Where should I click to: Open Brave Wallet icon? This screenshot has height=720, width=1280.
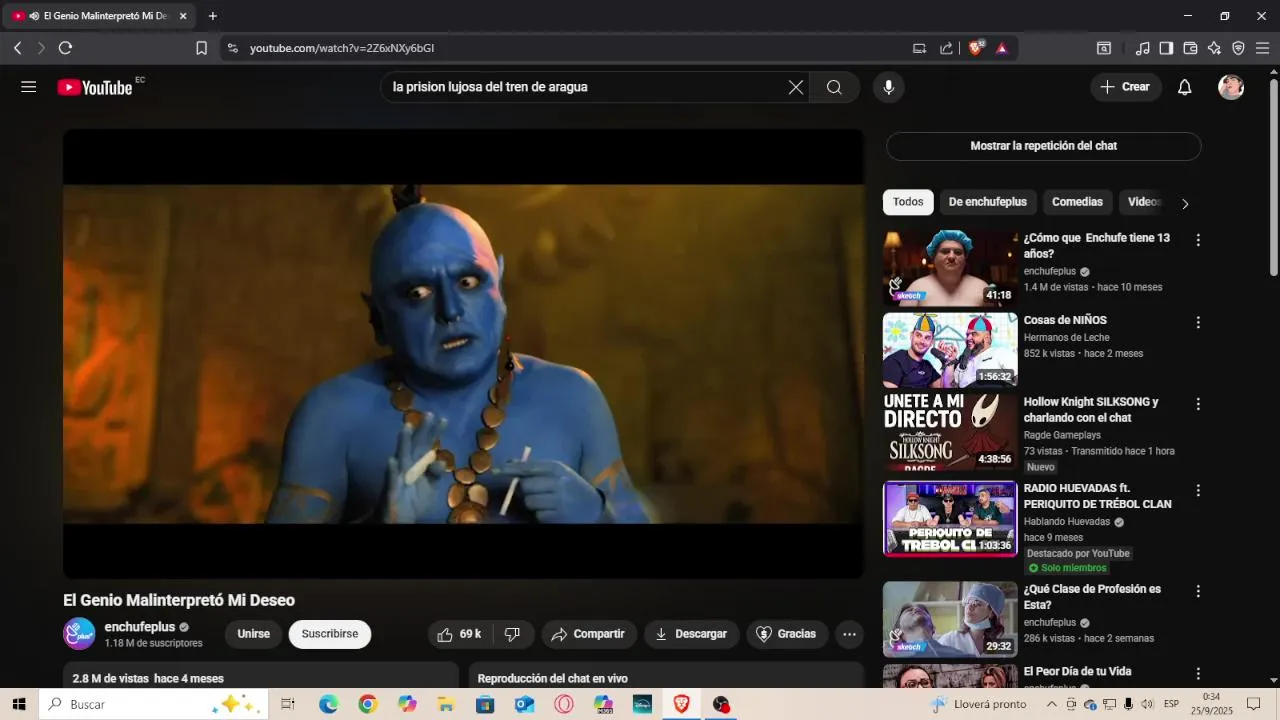(x=1190, y=48)
